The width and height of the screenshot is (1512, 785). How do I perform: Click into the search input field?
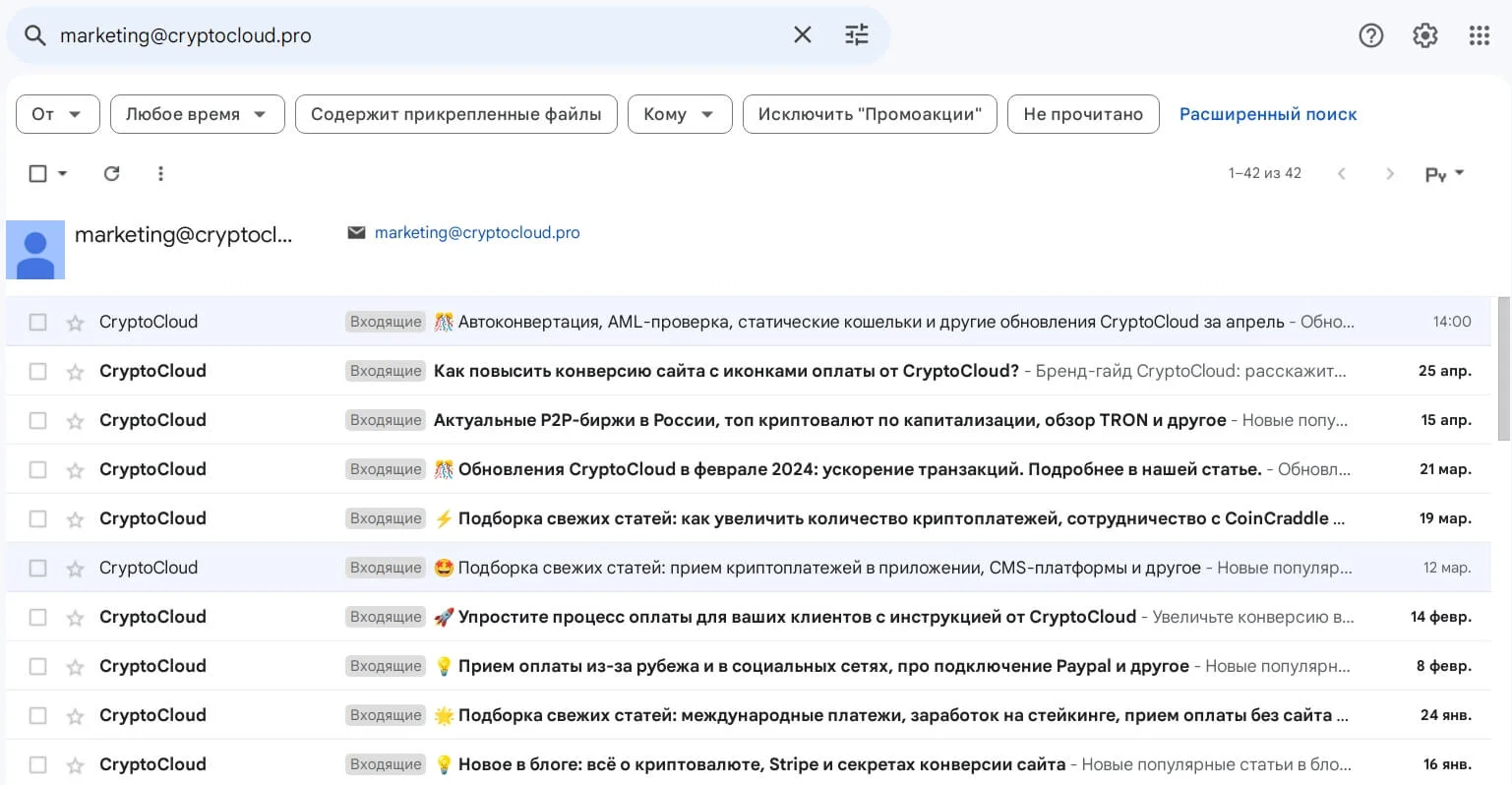point(413,35)
